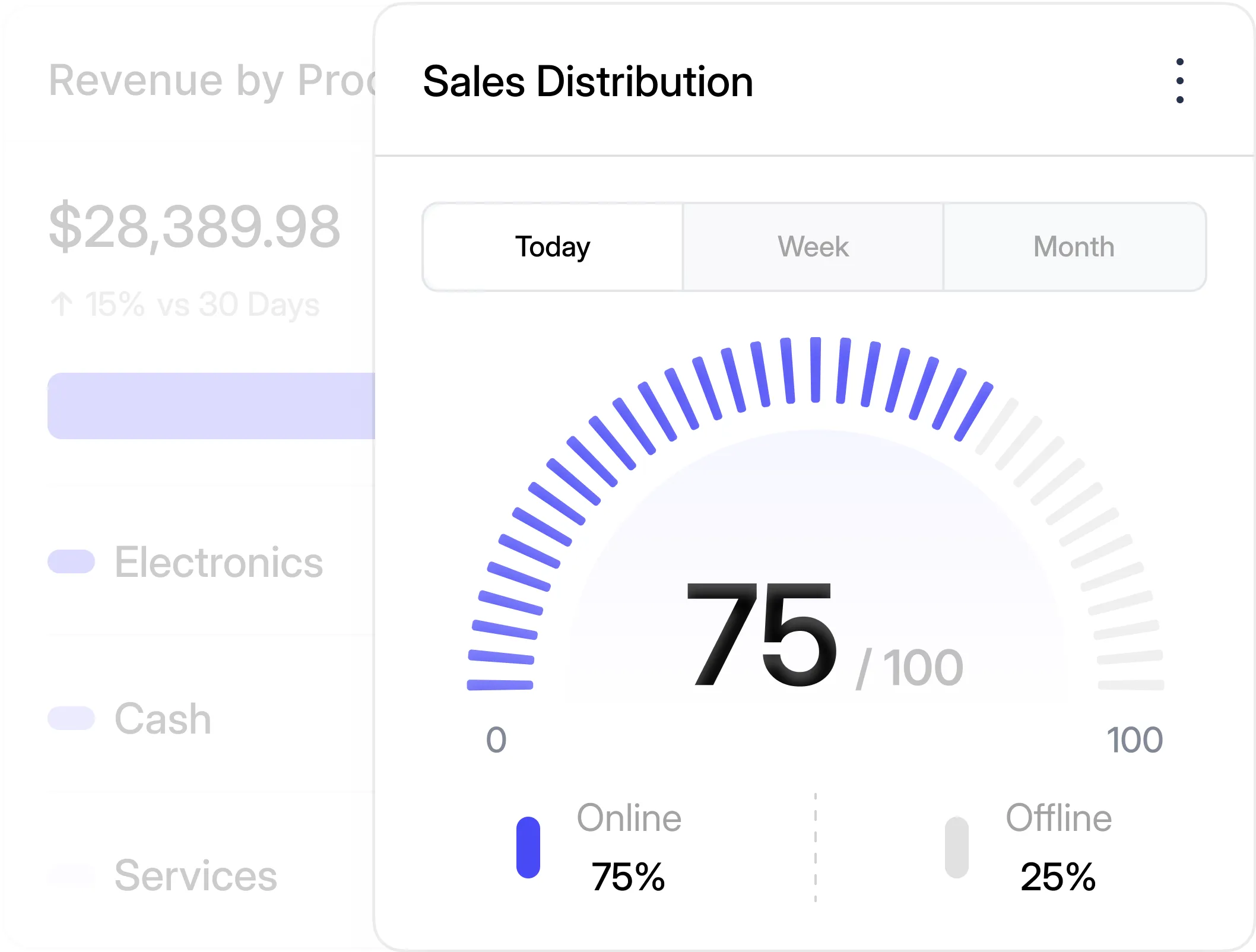This screenshot has height=952, width=1256.
Task: Click the purple revenue progress bar
Action: [x=211, y=406]
